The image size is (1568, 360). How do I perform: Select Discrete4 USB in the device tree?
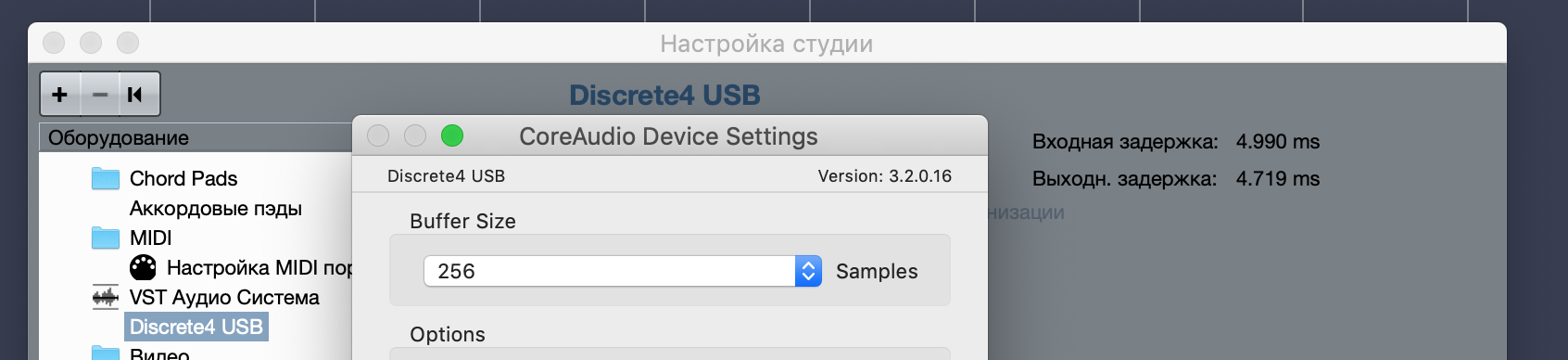coord(196,327)
